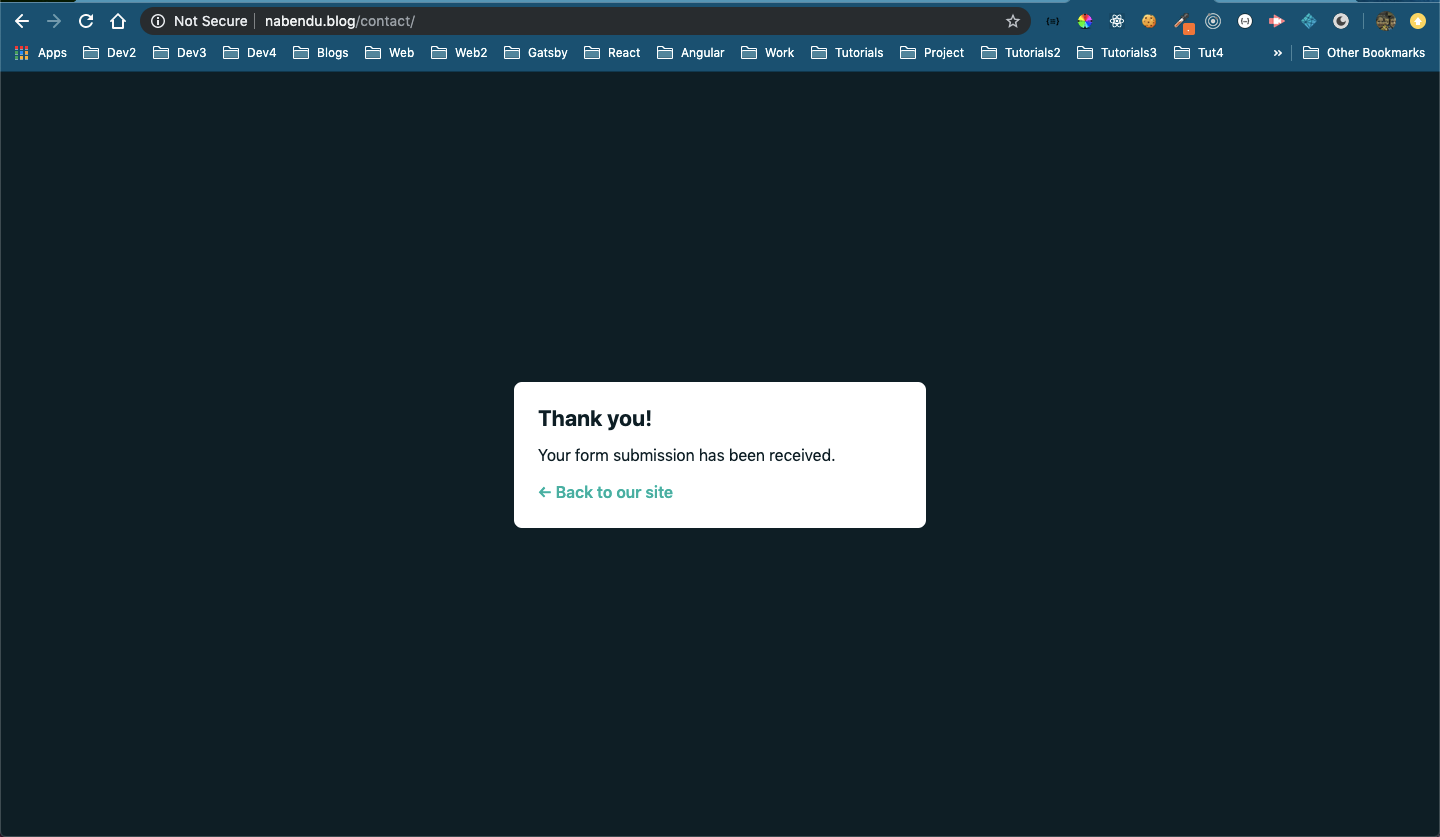Viewport: 1440px width, 837px height.
Task: Open the pink video recorder extension
Action: tap(1277, 21)
